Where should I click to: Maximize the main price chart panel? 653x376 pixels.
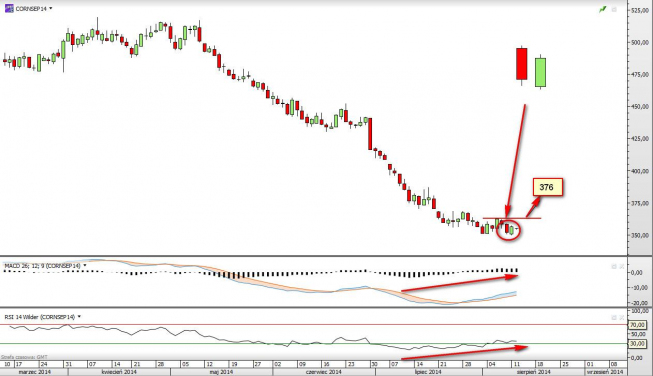point(614,9)
